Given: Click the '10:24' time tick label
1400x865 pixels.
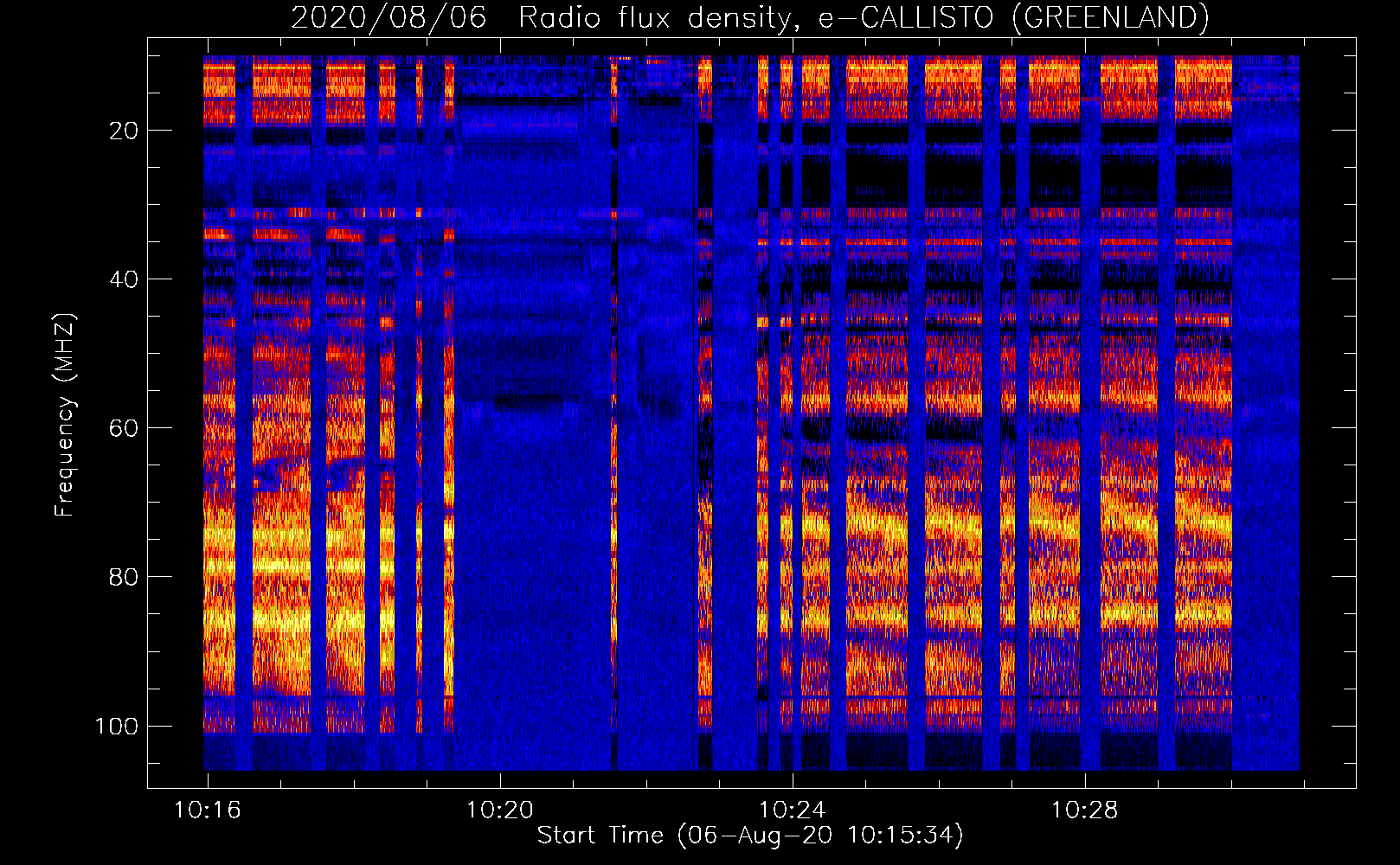Looking at the screenshot, I should [x=793, y=811].
